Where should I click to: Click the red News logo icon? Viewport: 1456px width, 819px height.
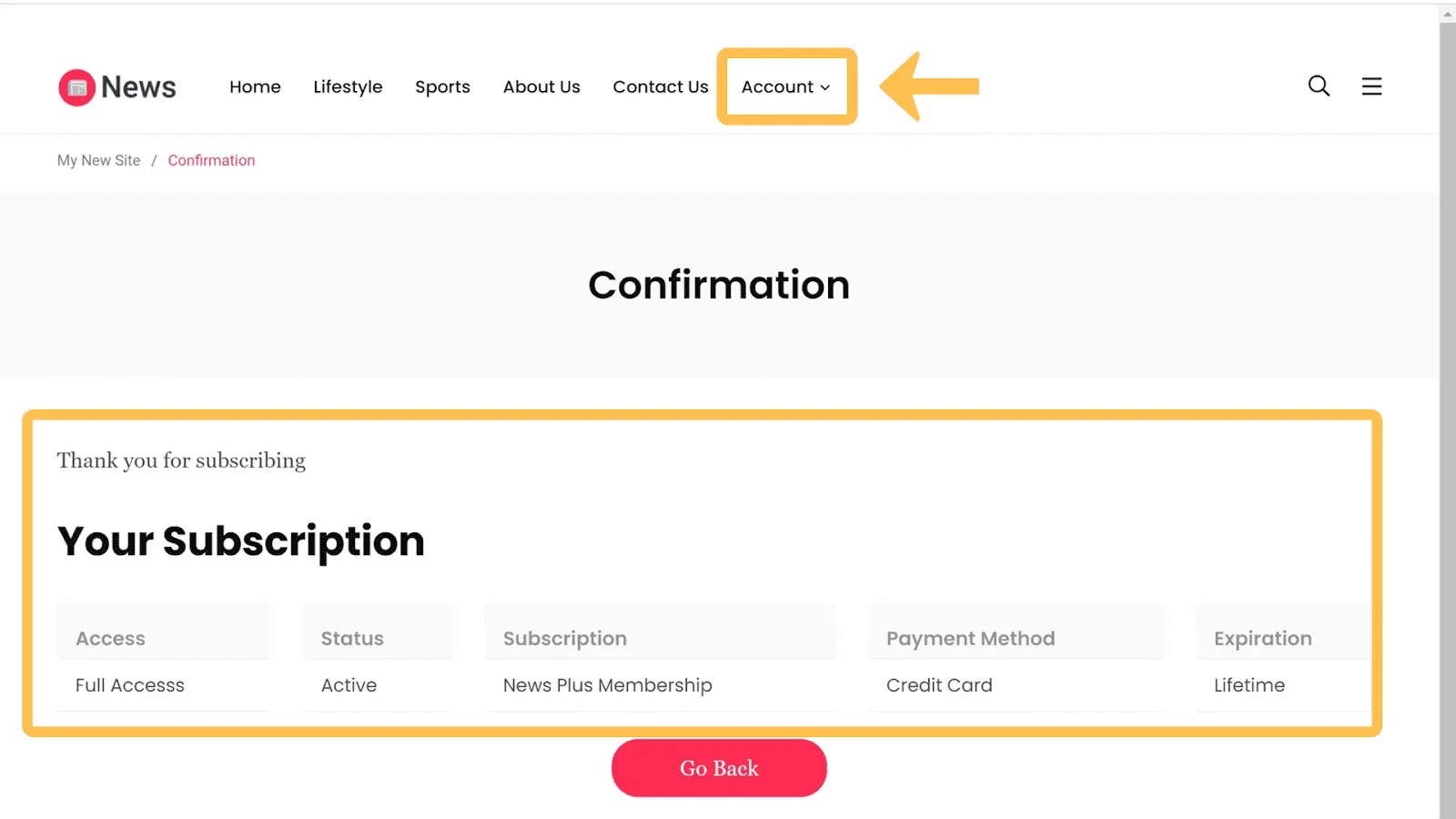[x=77, y=87]
